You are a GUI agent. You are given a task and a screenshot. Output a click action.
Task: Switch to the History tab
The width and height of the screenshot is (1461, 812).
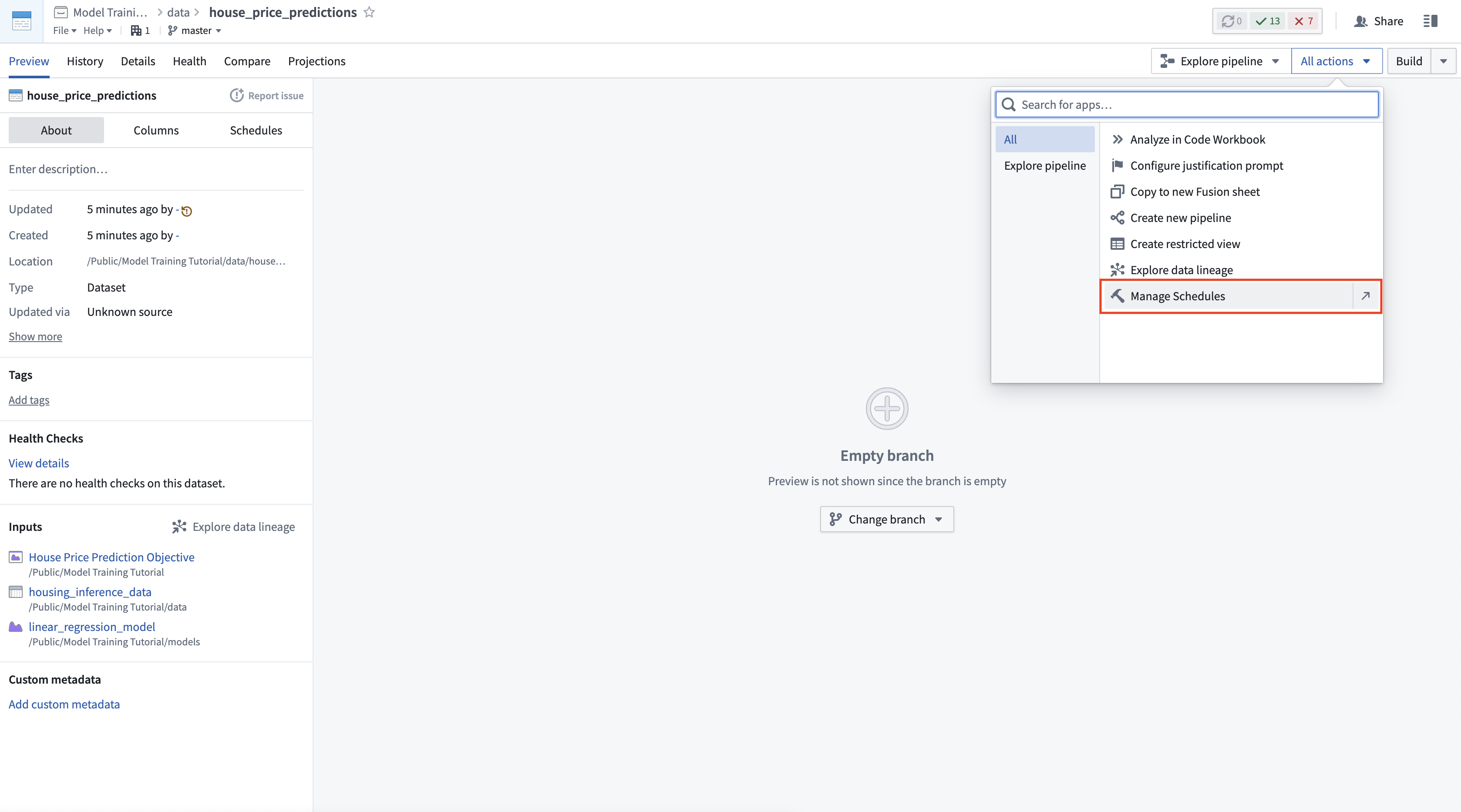(x=85, y=61)
